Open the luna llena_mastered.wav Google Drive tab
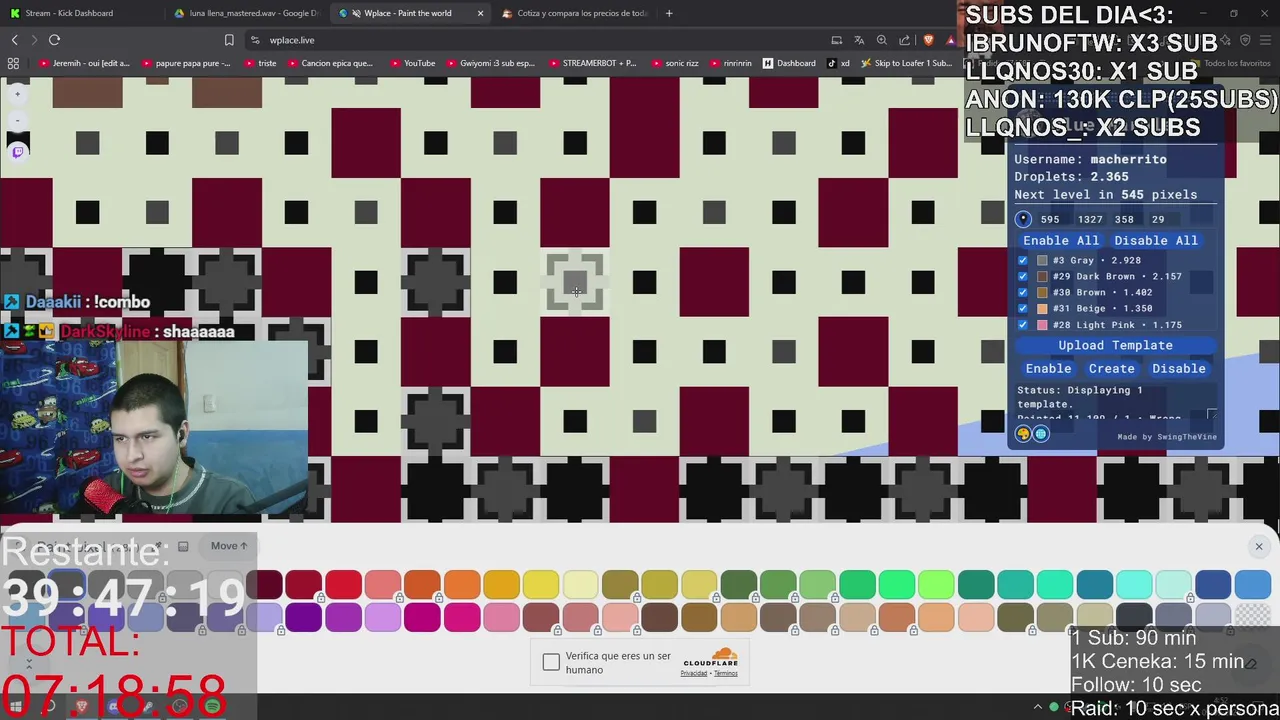Viewport: 1280px width, 720px height. (245, 13)
